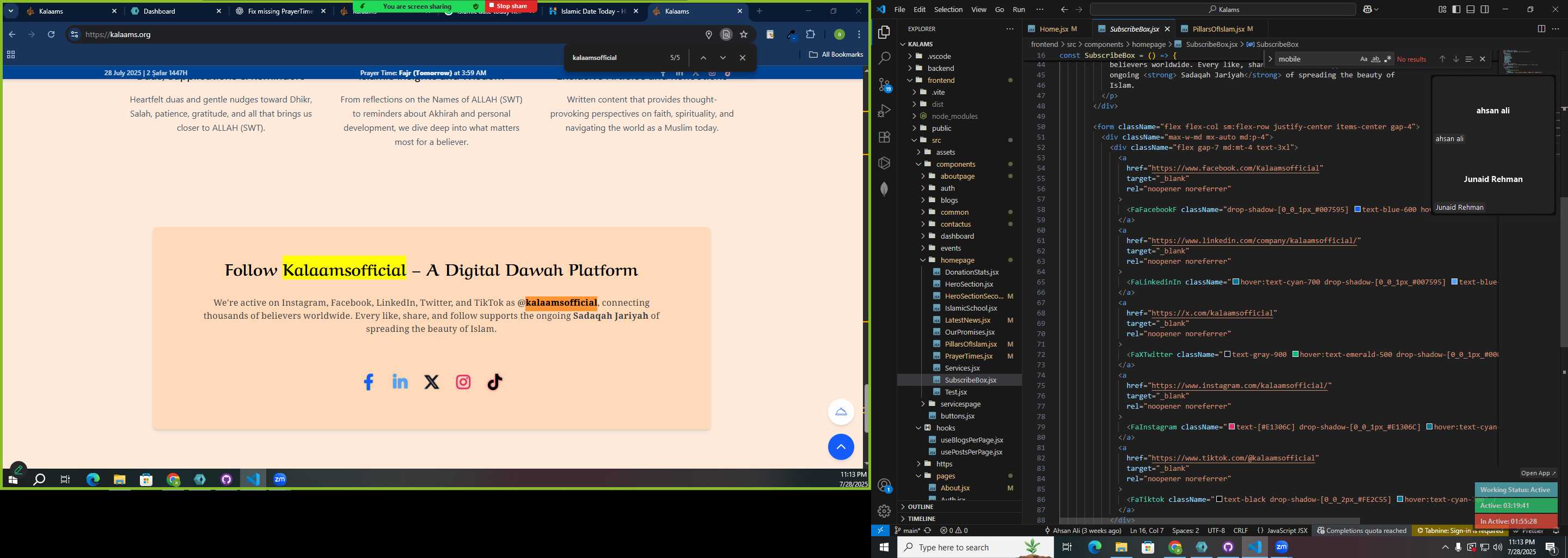Viewport: 1568px width, 558px height.
Task: Open Chrome tab search dropdown arrow
Action: pos(11,11)
